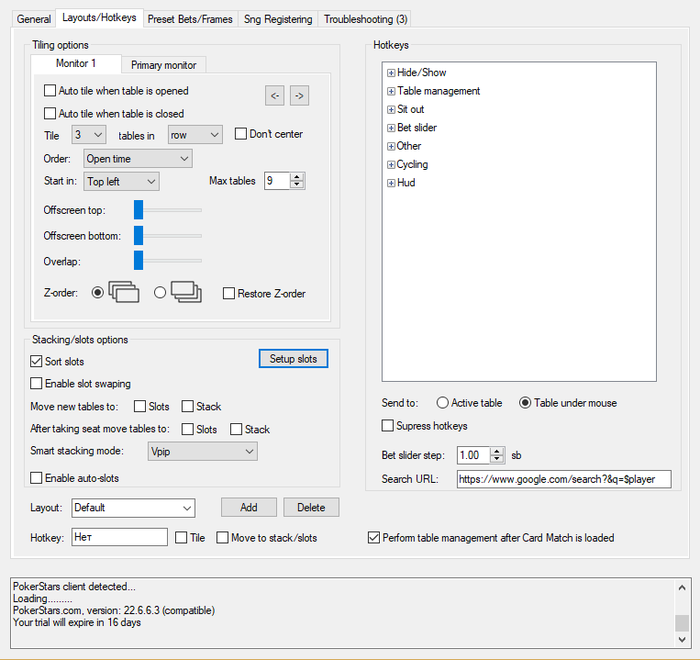Screen dimensions: 700x660
Task: Decrease Bet slider step value
Action: pyautogui.click(x=496, y=459)
